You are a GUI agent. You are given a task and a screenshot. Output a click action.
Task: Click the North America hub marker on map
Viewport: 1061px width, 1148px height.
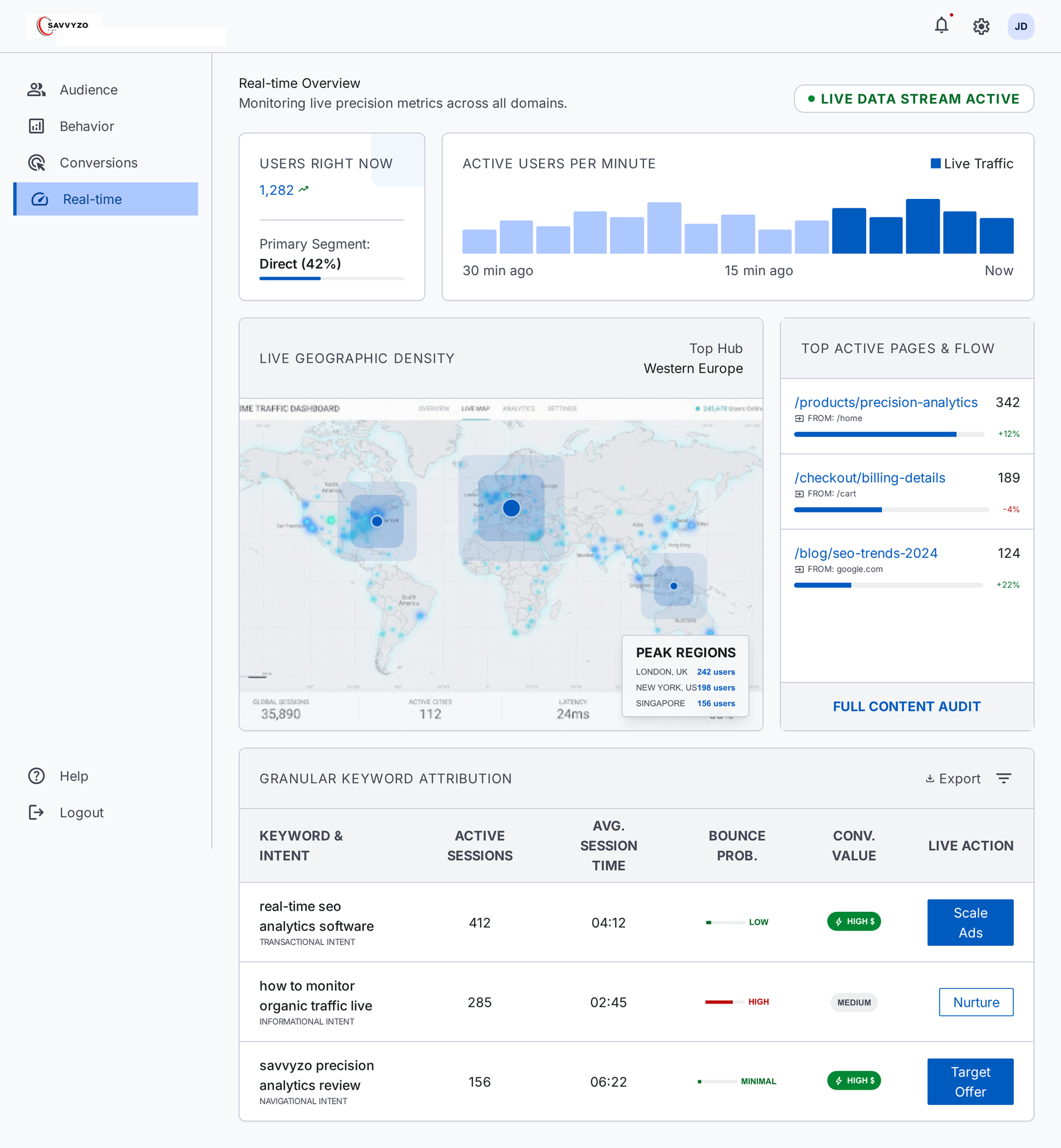pyautogui.click(x=377, y=521)
